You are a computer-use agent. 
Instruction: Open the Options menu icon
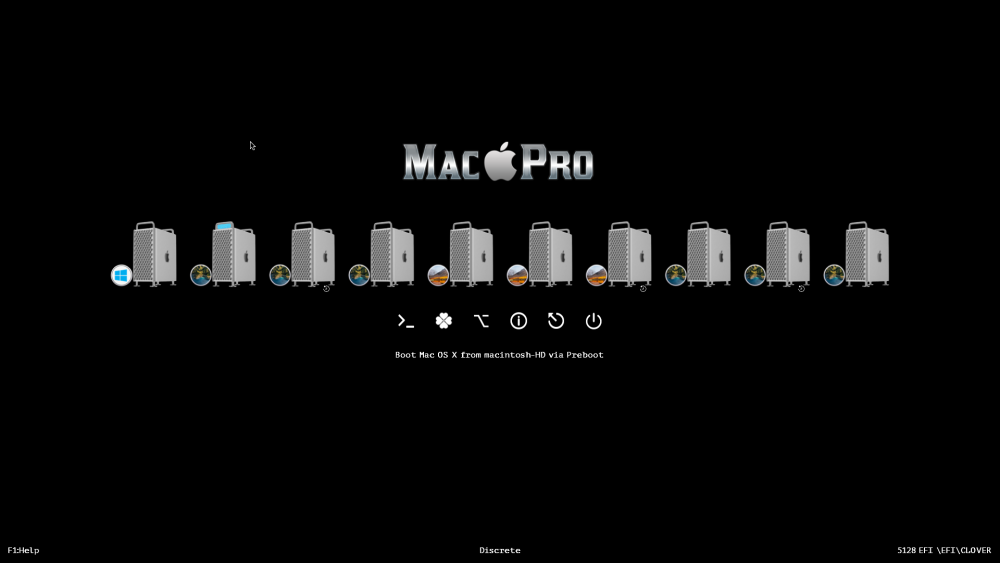coord(481,321)
